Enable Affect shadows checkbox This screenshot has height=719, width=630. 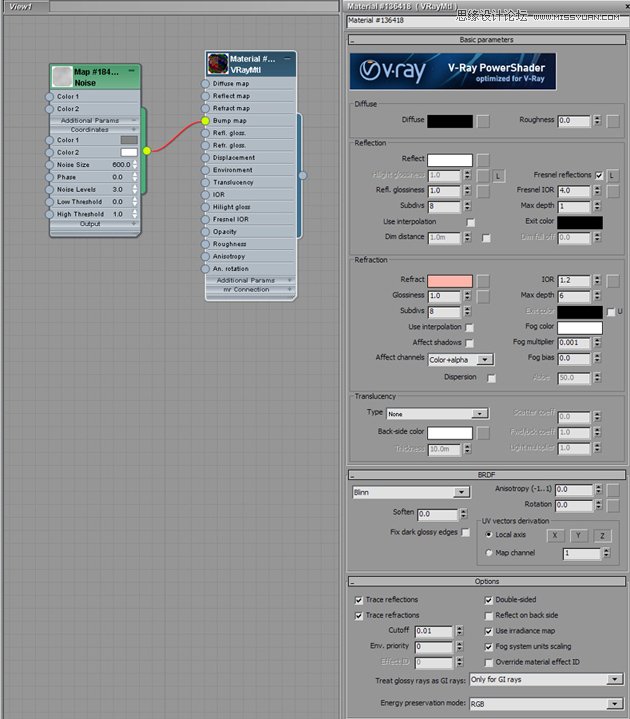(470, 343)
